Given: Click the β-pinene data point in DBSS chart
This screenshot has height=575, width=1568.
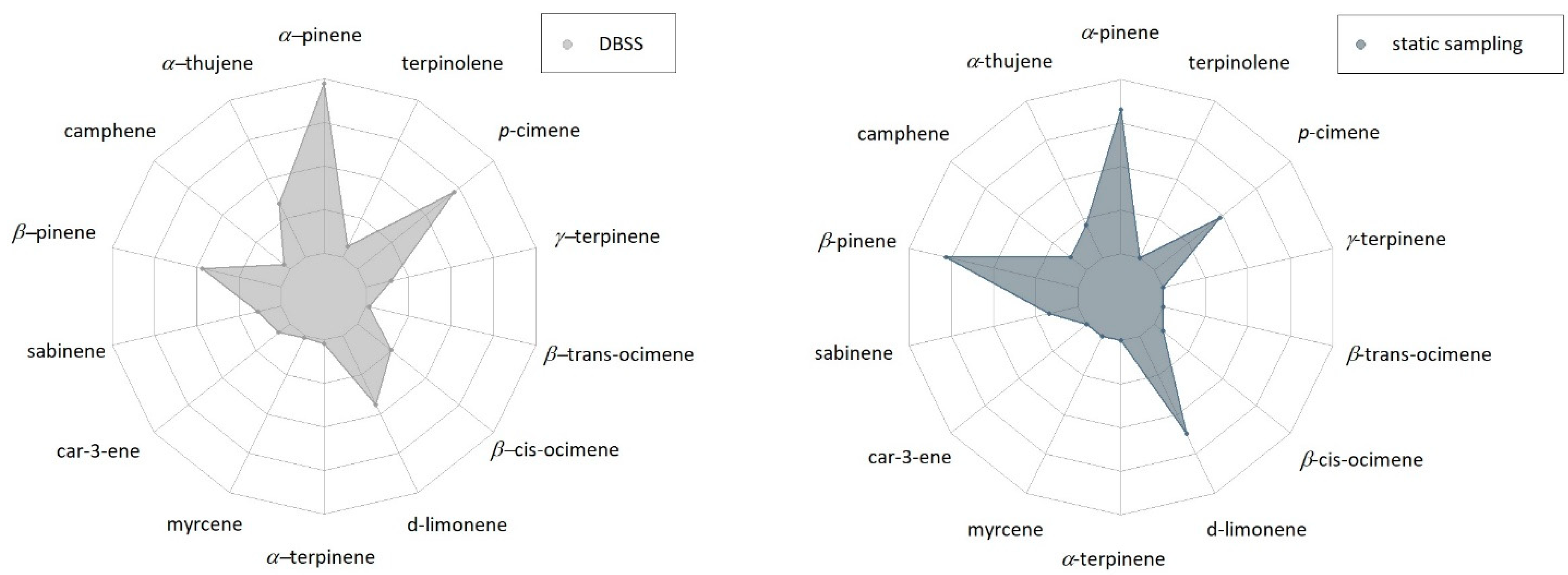Looking at the screenshot, I should click(202, 268).
